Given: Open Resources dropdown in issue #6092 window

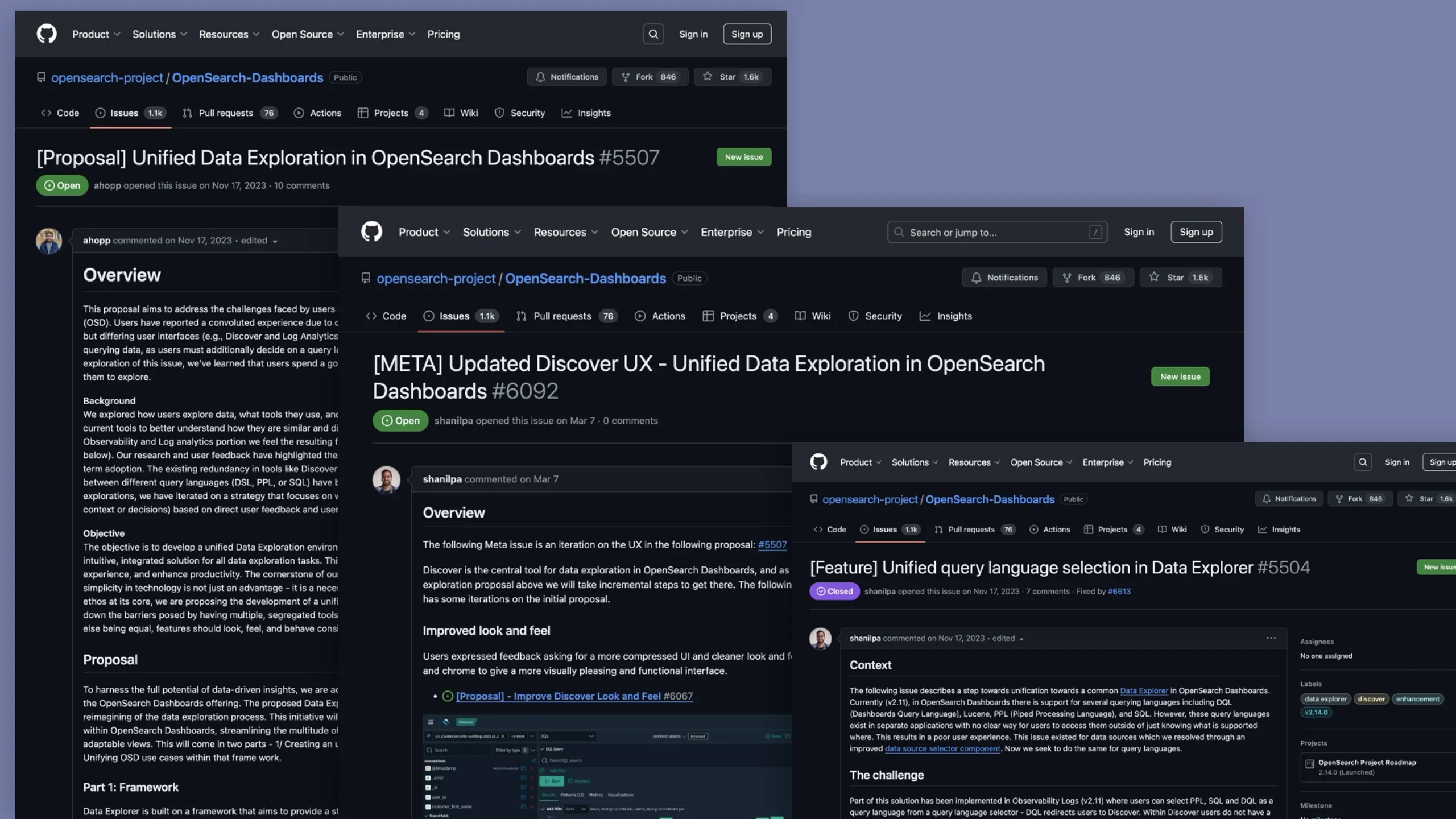Looking at the screenshot, I should click(x=566, y=232).
